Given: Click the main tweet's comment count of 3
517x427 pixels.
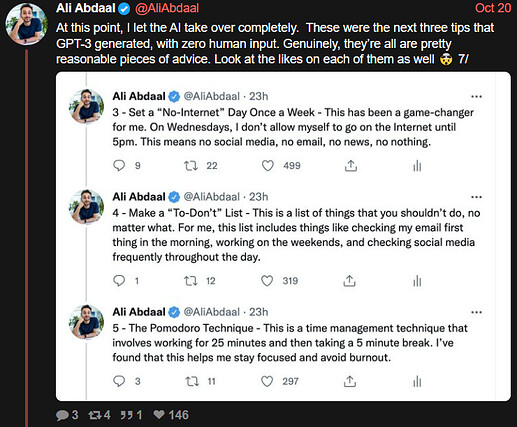Looking at the screenshot, I should click(67, 415).
